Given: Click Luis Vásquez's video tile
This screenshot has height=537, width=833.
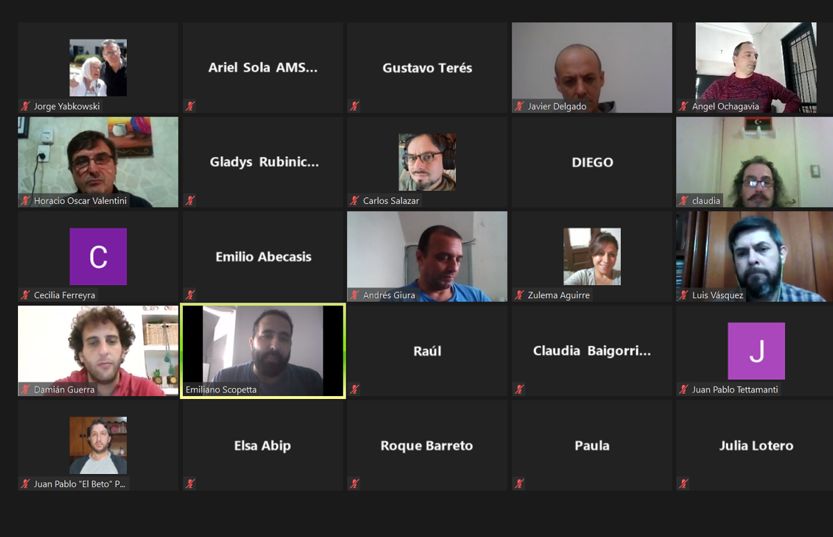Looking at the screenshot, I should point(754,257).
